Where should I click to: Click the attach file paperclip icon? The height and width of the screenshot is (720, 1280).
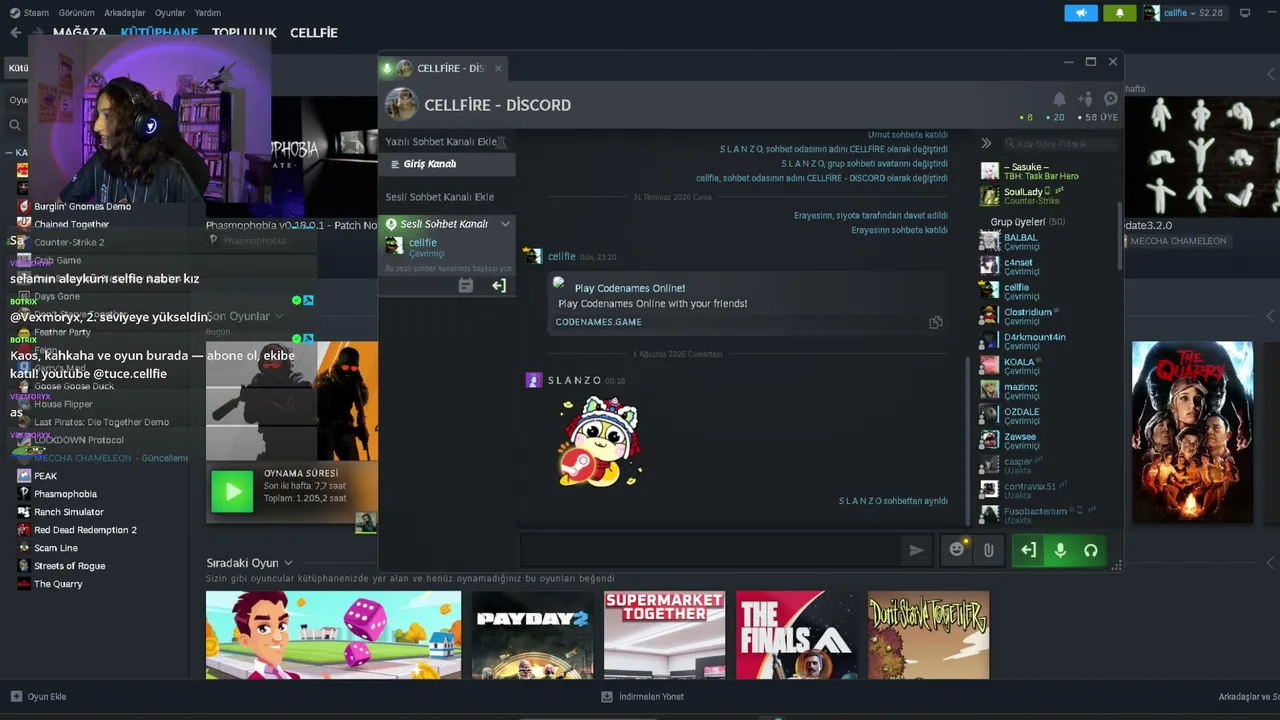click(989, 550)
